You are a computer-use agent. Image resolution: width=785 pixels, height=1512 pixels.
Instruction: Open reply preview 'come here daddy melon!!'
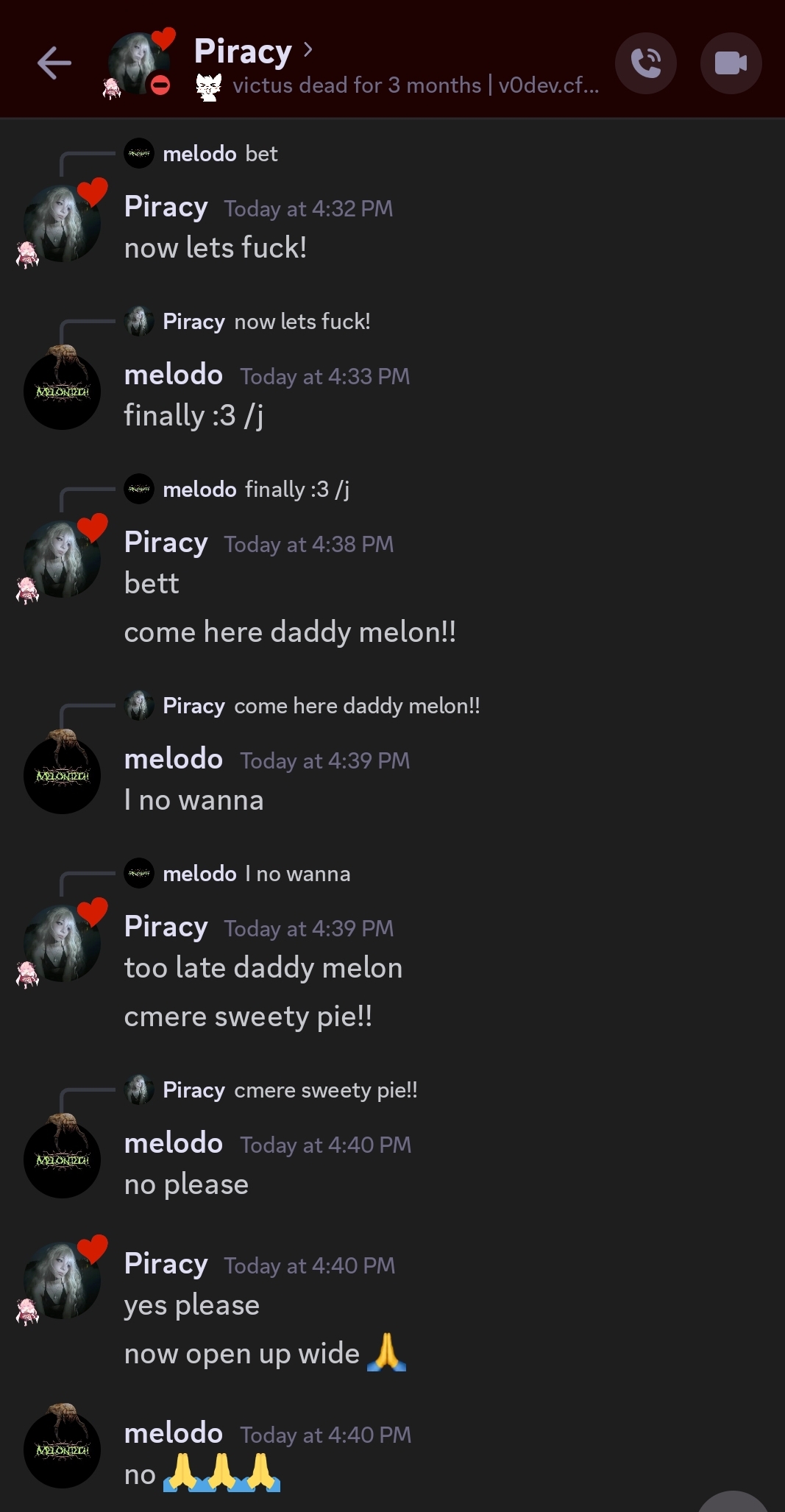tap(357, 706)
